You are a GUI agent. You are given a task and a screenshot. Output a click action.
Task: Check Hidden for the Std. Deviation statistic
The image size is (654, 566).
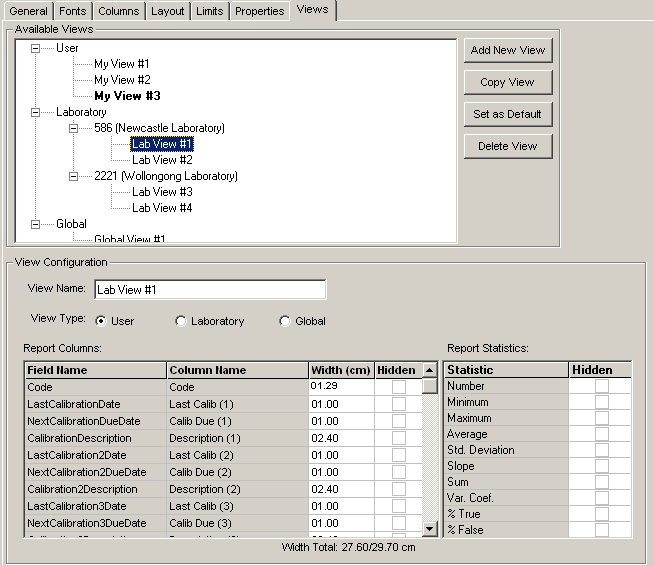coord(601,450)
